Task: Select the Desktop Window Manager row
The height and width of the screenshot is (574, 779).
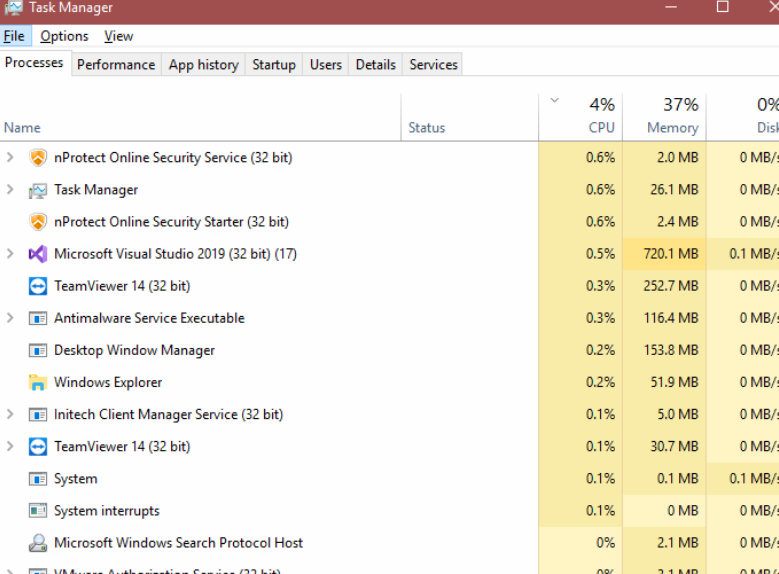Action: (390, 350)
